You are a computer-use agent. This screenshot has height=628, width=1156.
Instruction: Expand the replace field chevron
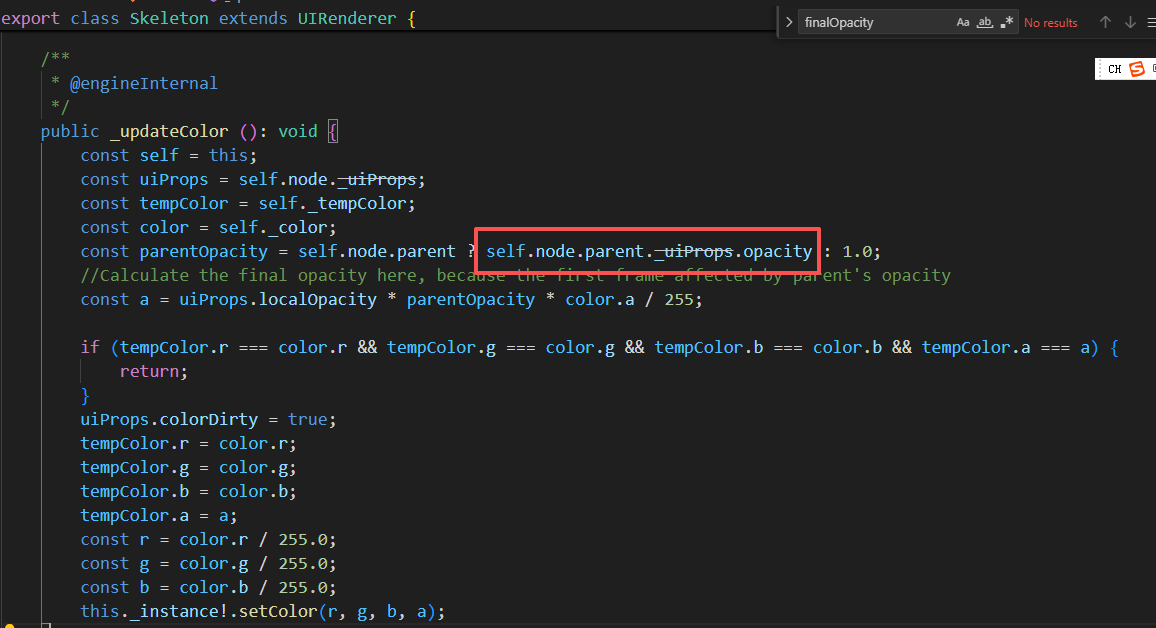pos(789,22)
